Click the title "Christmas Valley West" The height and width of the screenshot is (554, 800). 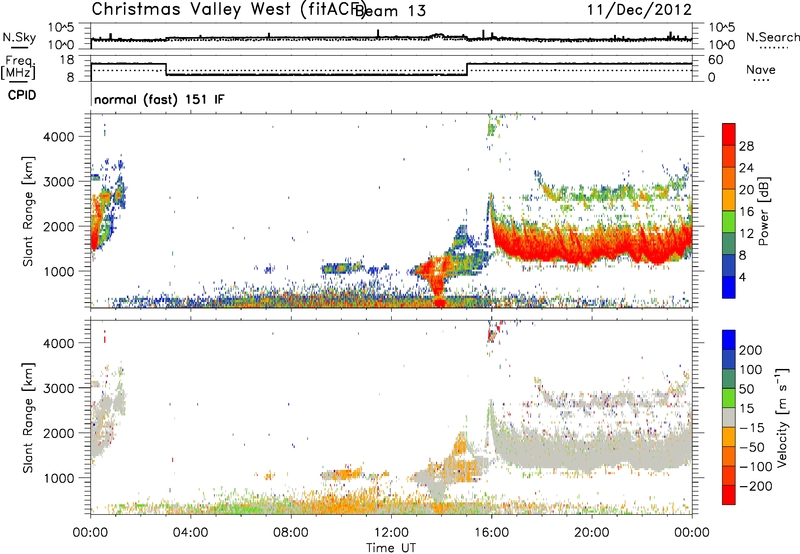(x=191, y=9)
